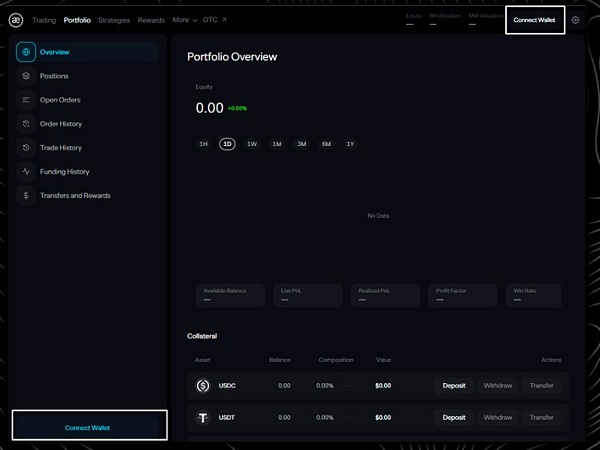600x450 pixels.
Task: Open Trade History in sidebar
Action: coord(60,148)
